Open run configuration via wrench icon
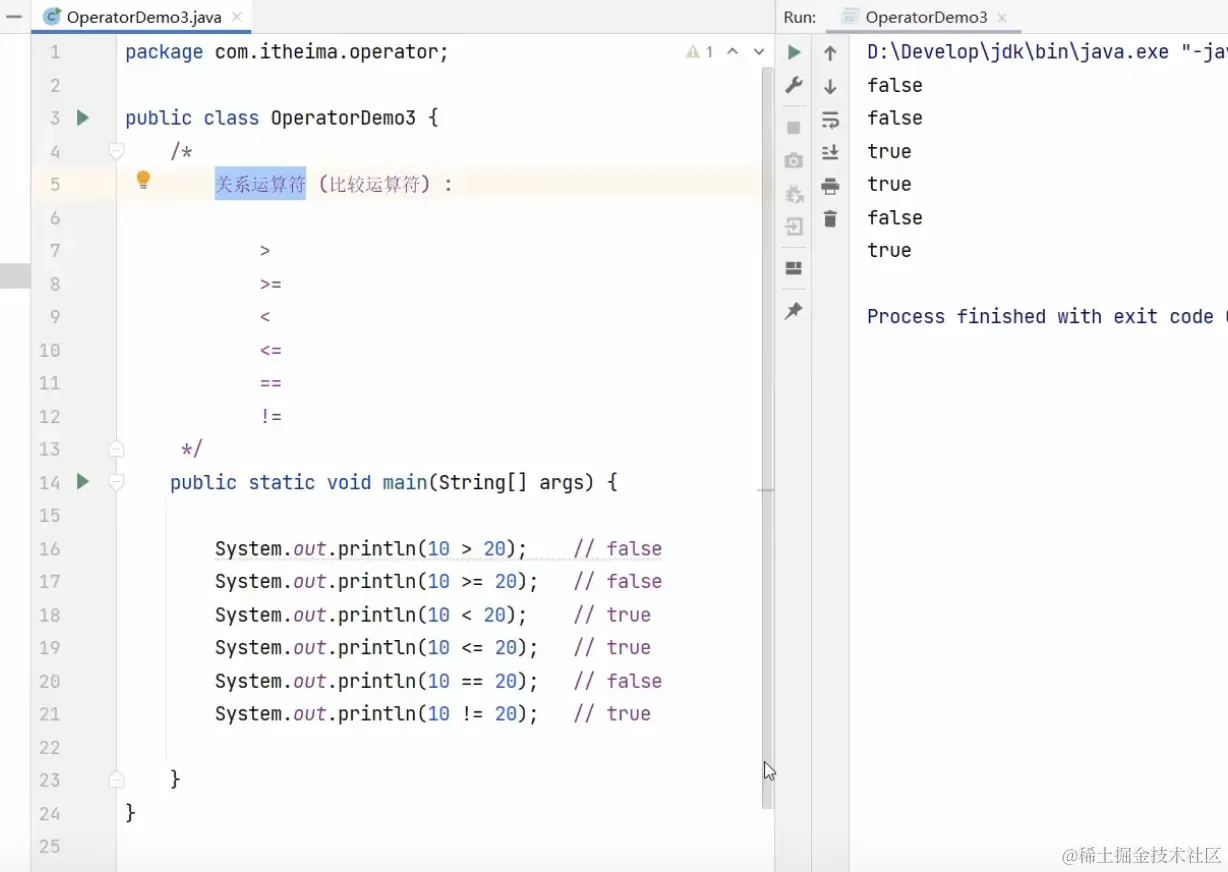 point(794,85)
